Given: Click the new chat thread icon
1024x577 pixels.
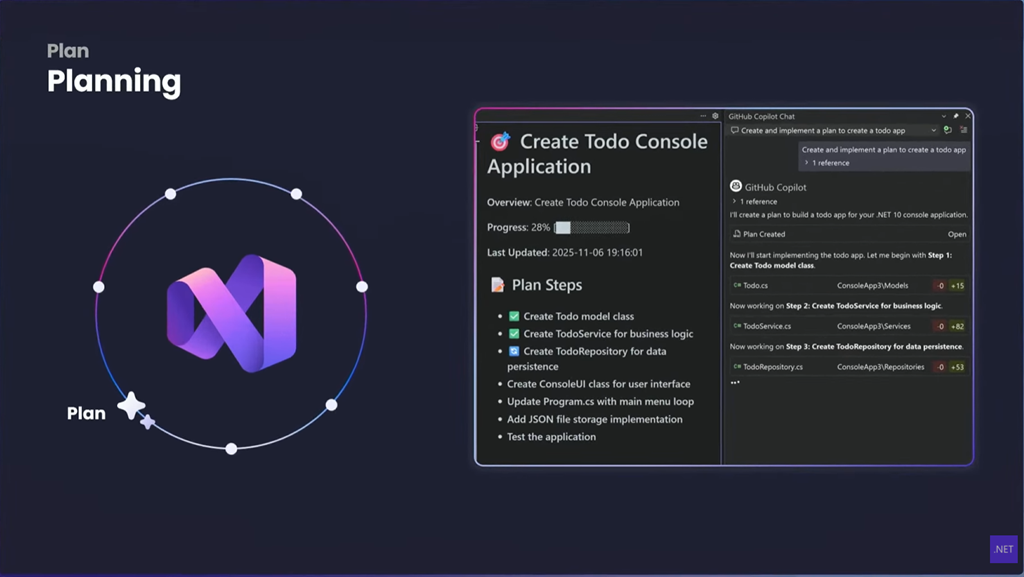Looking at the screenshot, I should pos(947,130).
